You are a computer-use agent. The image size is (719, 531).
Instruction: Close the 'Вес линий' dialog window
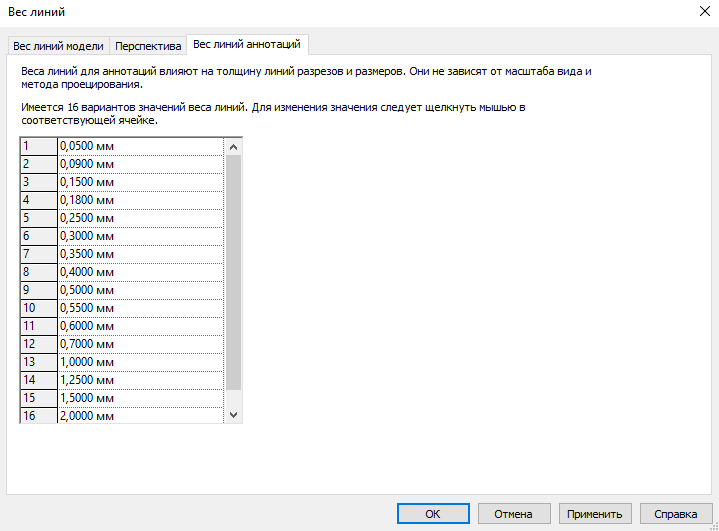coord(696,13)
